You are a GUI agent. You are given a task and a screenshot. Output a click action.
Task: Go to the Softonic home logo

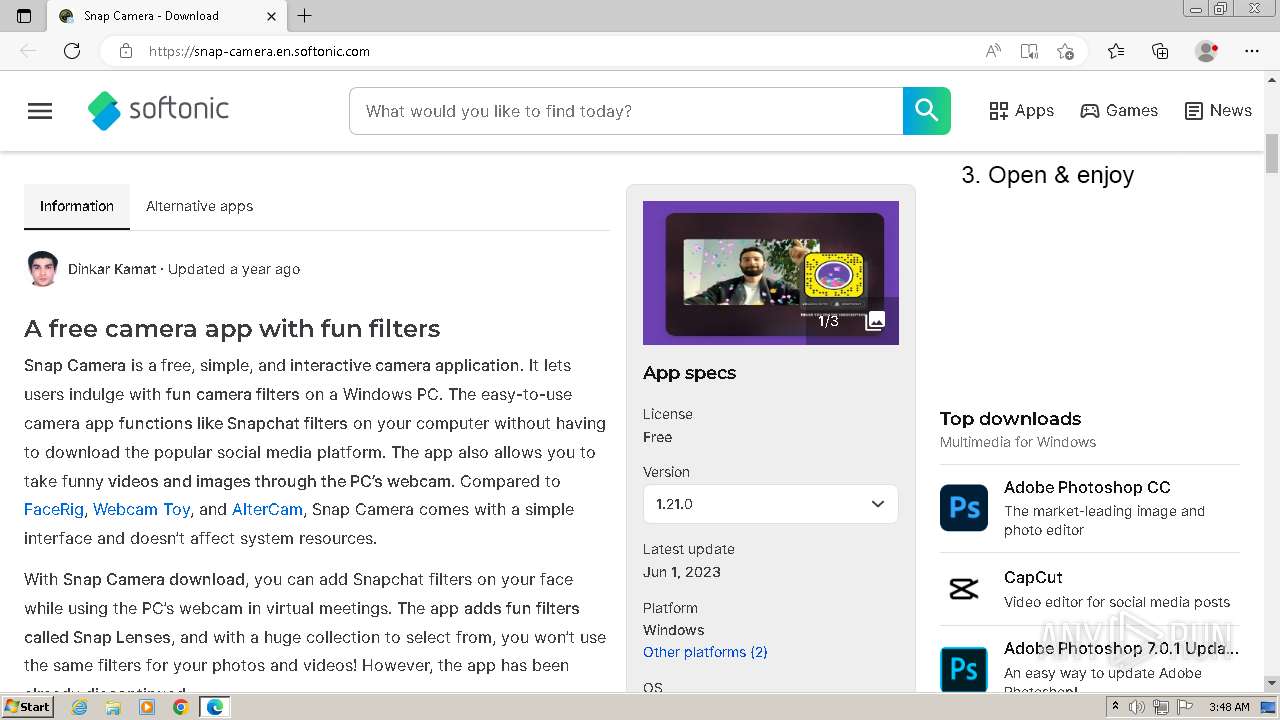click(158, 110)
